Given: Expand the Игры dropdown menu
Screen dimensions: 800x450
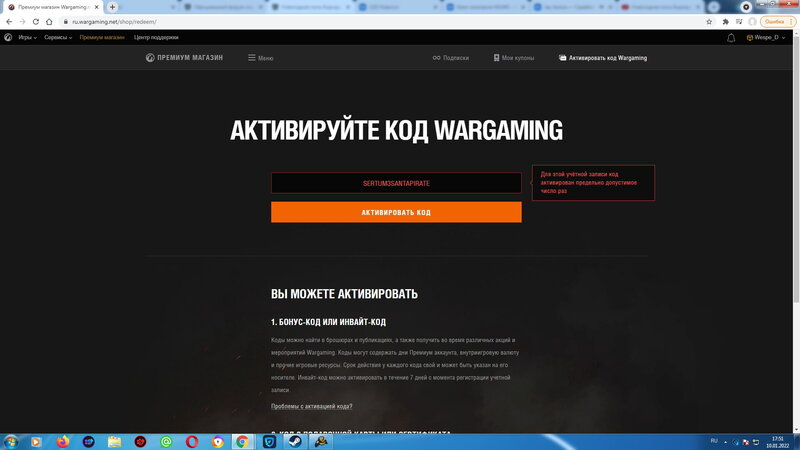Looking at the screenshot, I should pos(28,37).
